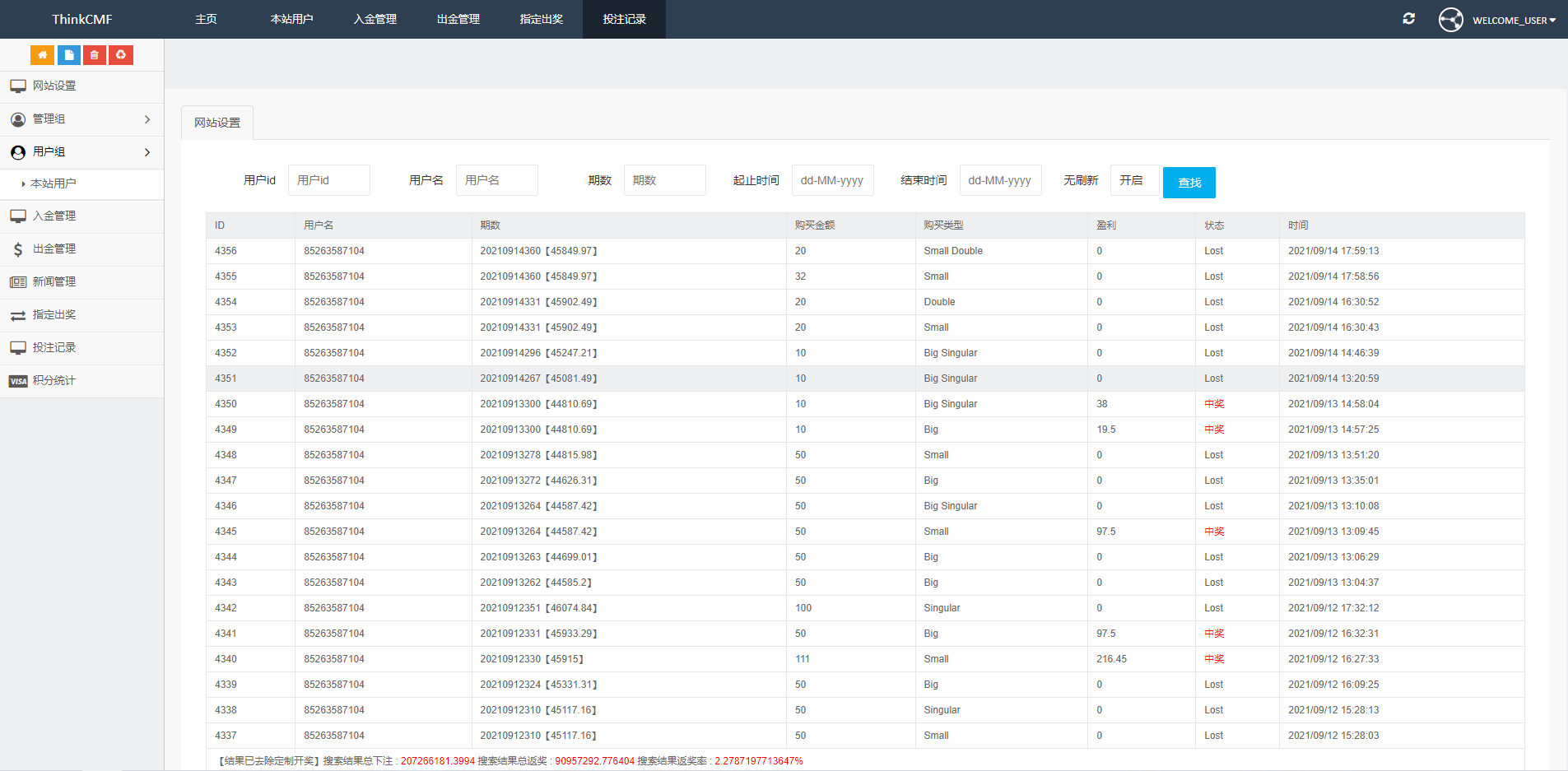Open the 本站用户 sidebar submenu link

pos(54,183)
